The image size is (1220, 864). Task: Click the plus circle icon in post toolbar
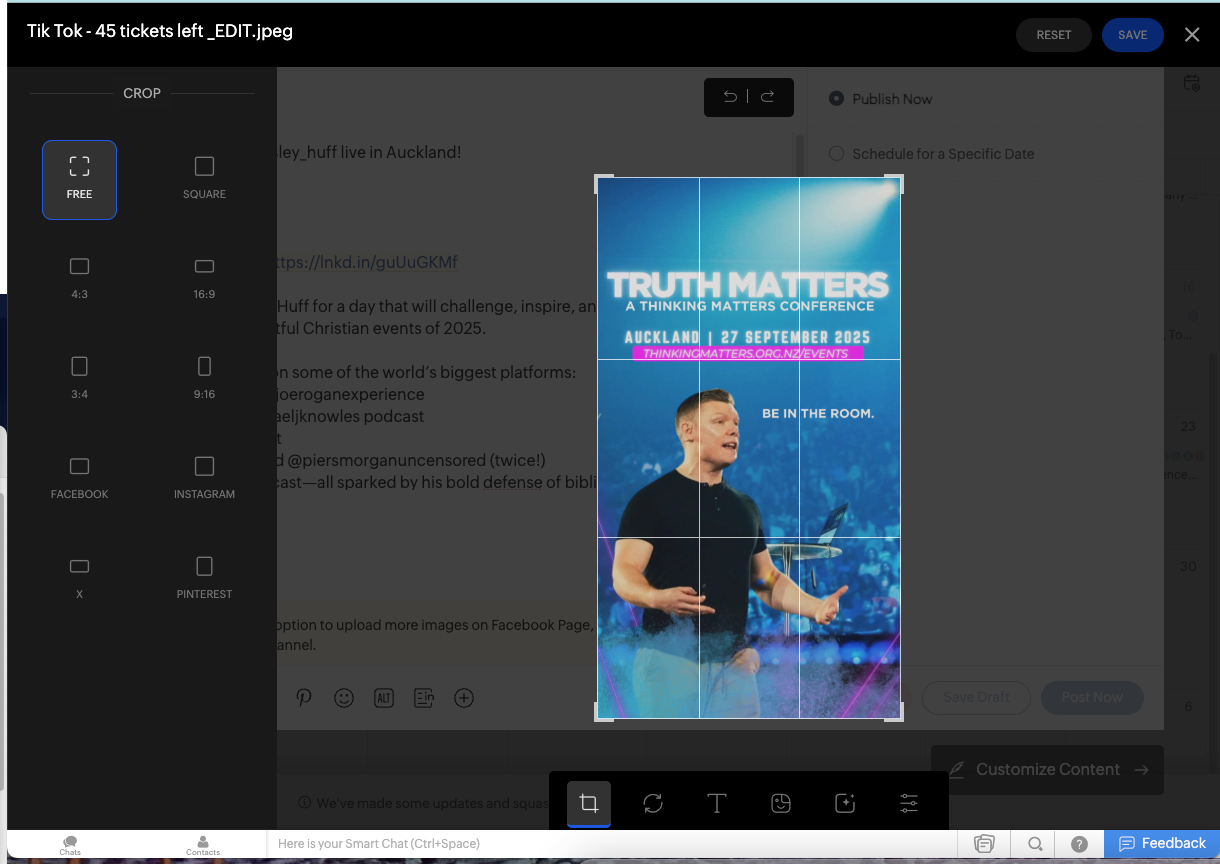click(x=464, y=698)
